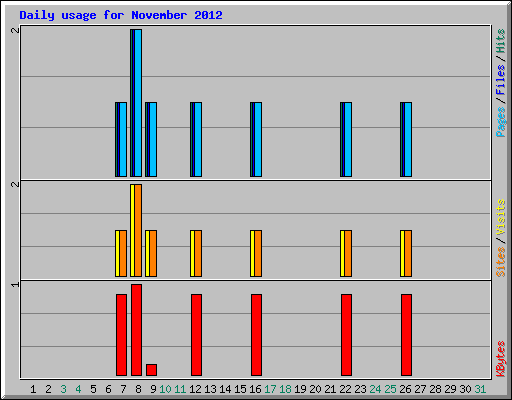Click the red KBytes bar for day 12
The height and width of the screenshot is (400, 512).
click(x=196, y=335)
